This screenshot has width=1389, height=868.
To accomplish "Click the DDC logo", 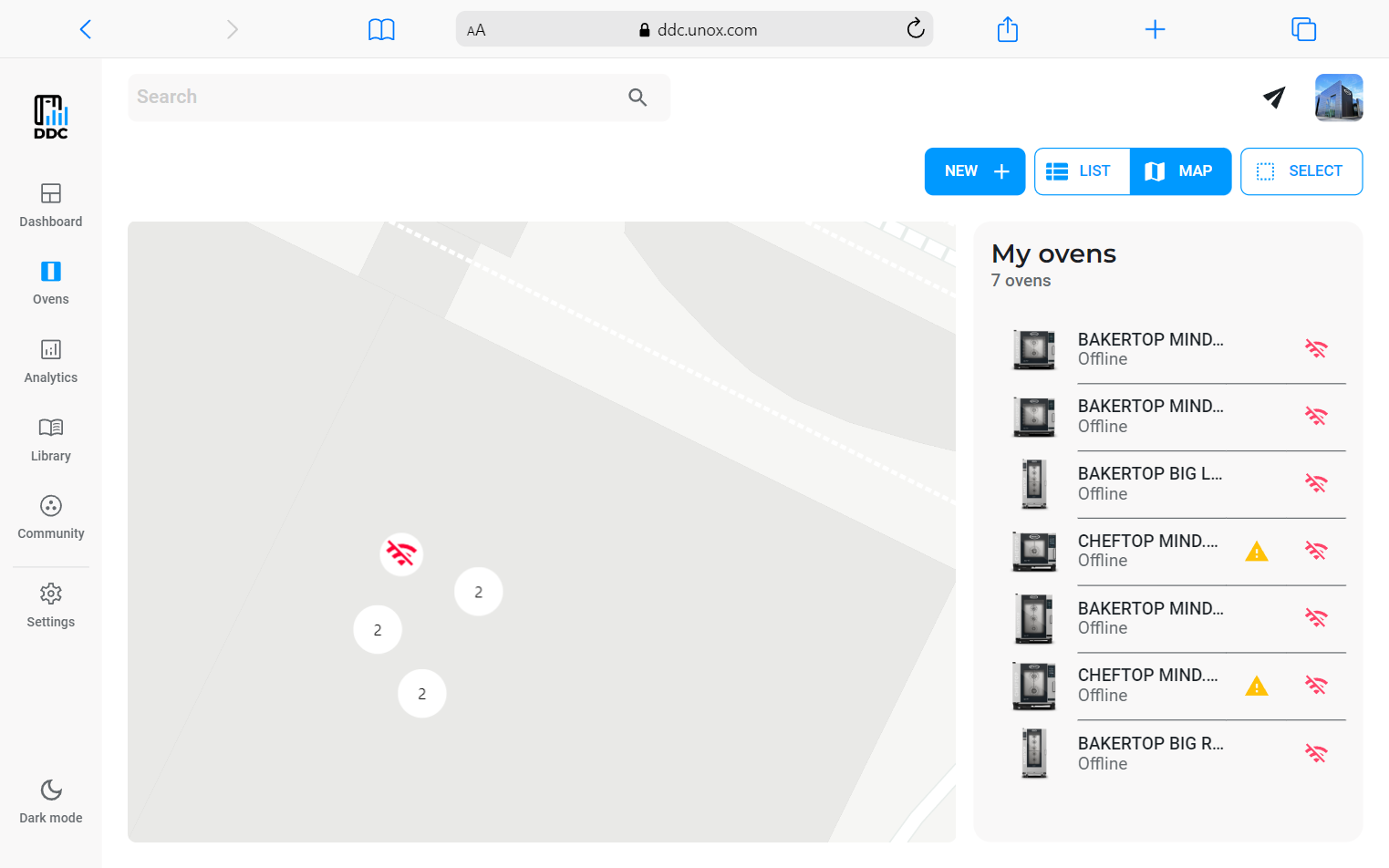I will (x=50, y=117).
